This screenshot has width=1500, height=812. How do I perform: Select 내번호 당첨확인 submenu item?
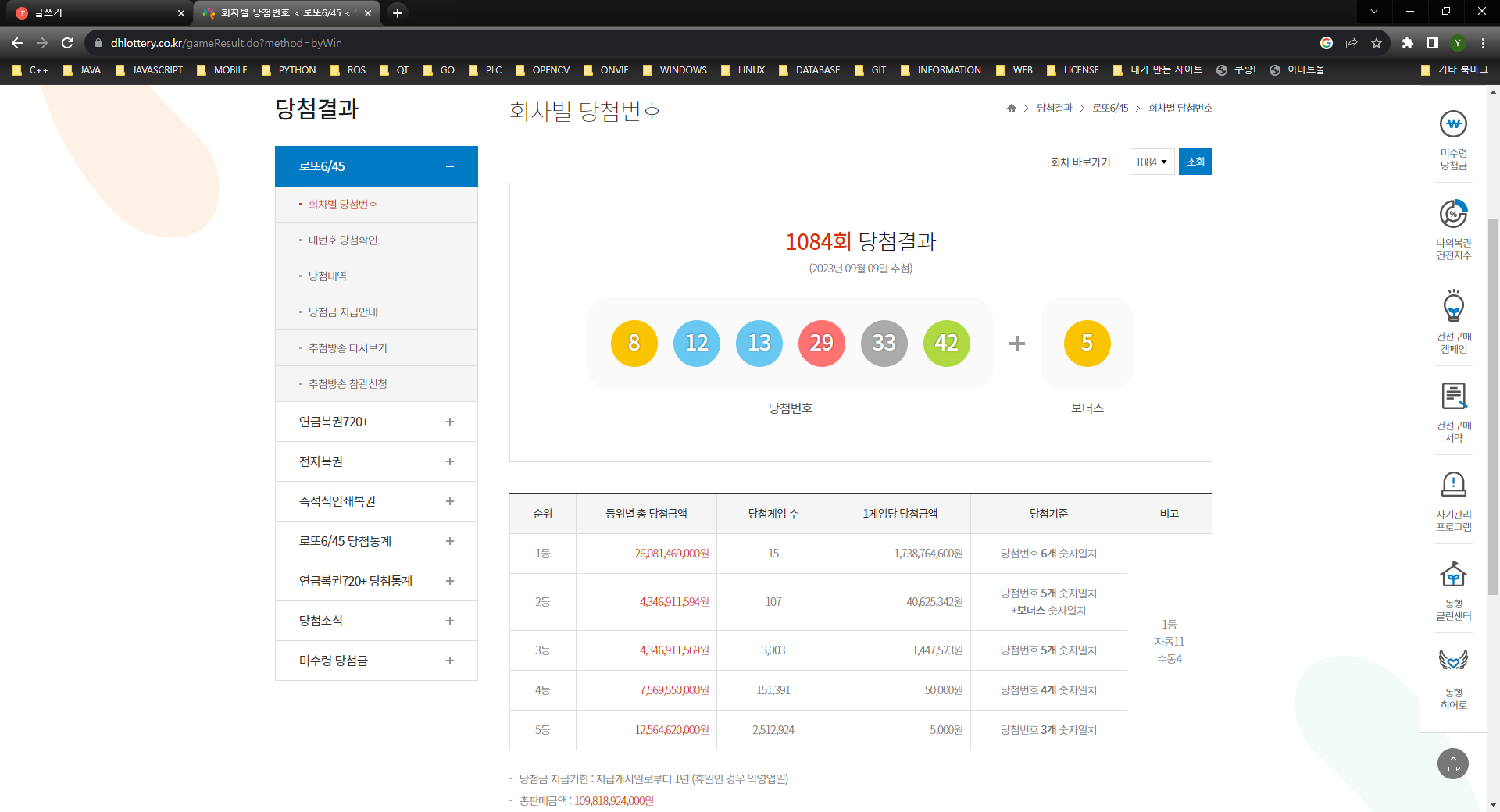[x=343, y=240]
